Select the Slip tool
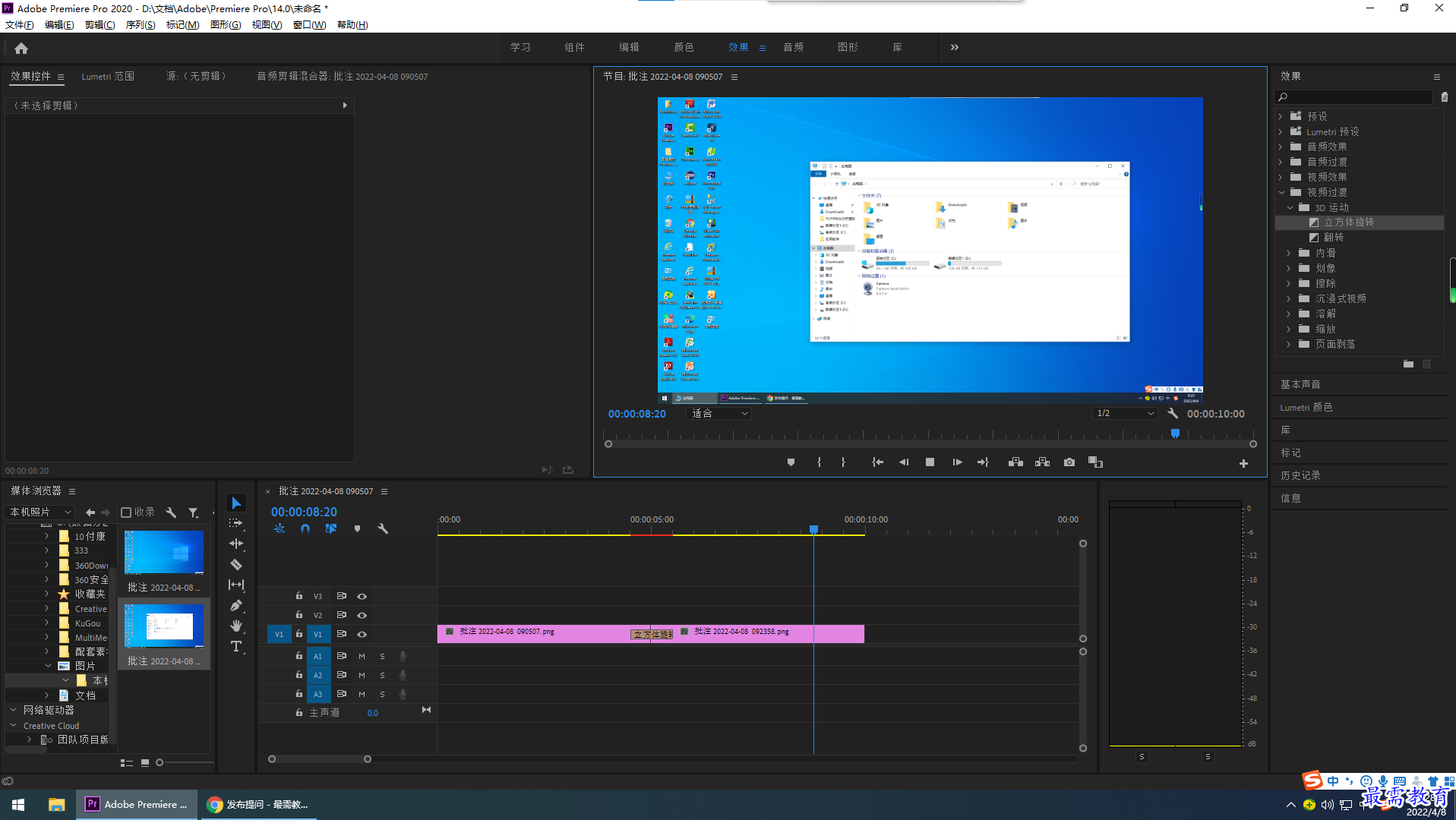Viewport: 1456px width, 820px height. tap(236, 585)
